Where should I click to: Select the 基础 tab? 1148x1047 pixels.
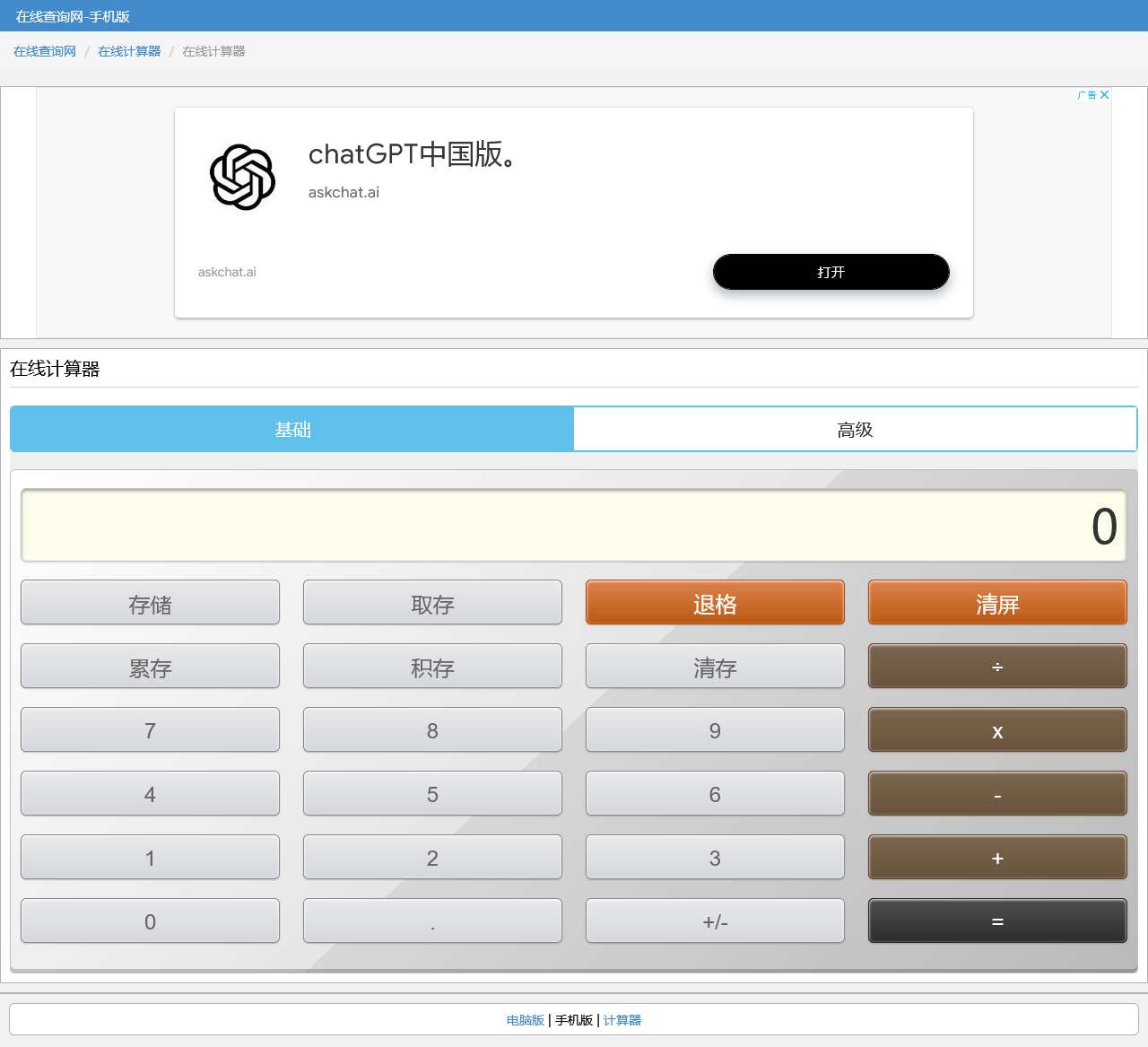click(x=292, y=429)
